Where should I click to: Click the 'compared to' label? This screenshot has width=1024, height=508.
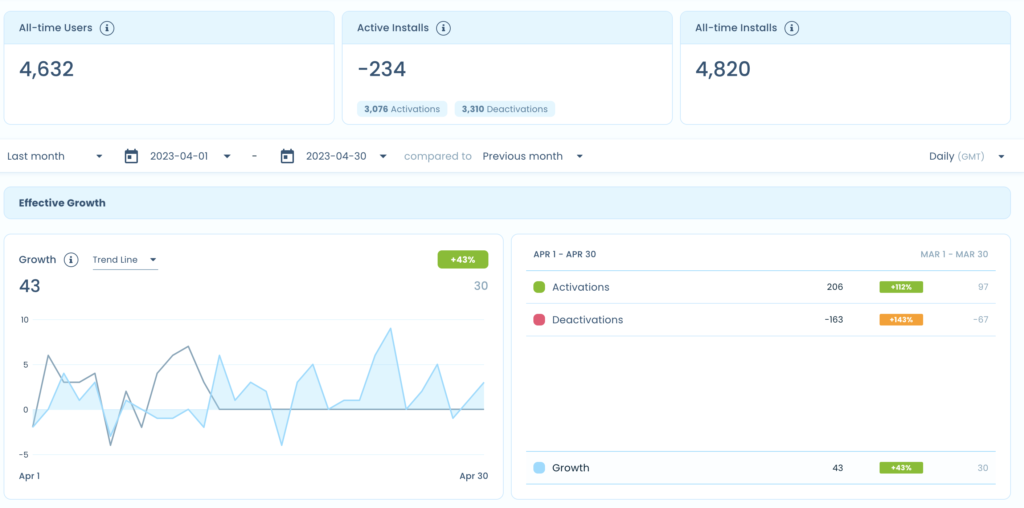click(x=438, y=157)
